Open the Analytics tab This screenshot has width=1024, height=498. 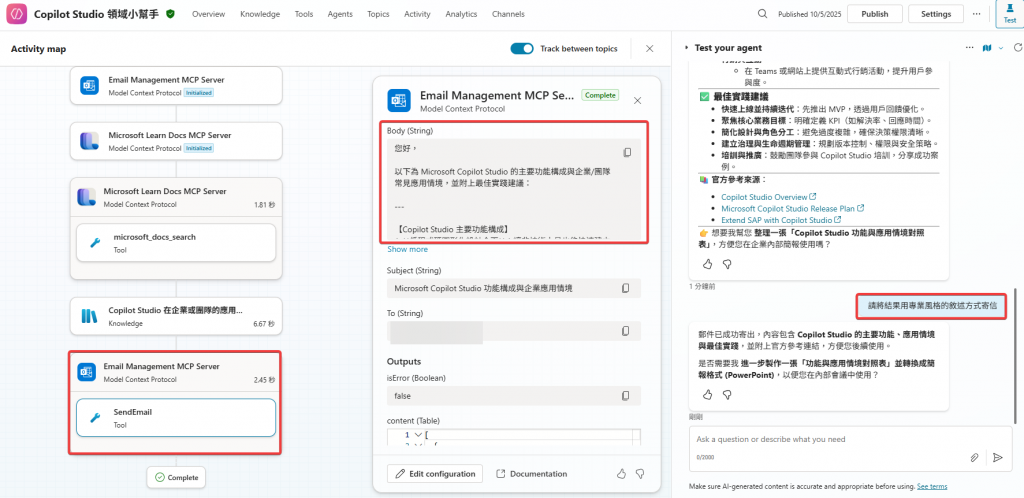[x=461, y=14]
